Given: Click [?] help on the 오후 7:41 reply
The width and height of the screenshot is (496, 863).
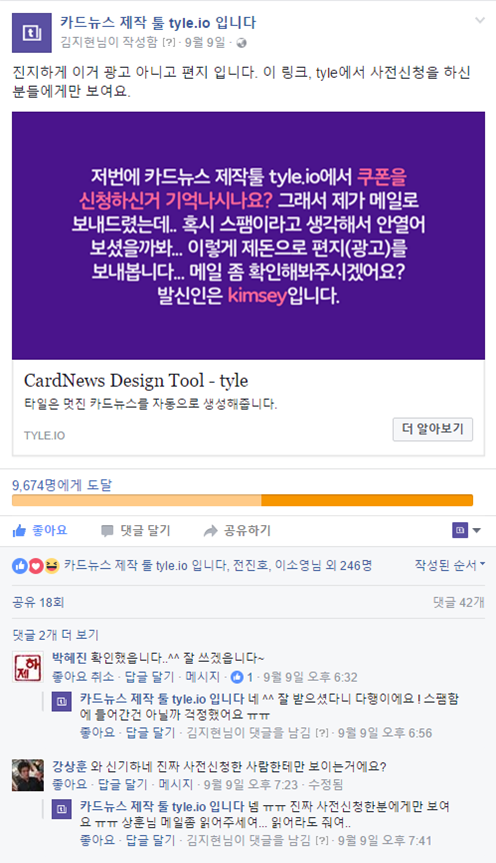Looking at the screenshot, I should (x=322, y=840).
